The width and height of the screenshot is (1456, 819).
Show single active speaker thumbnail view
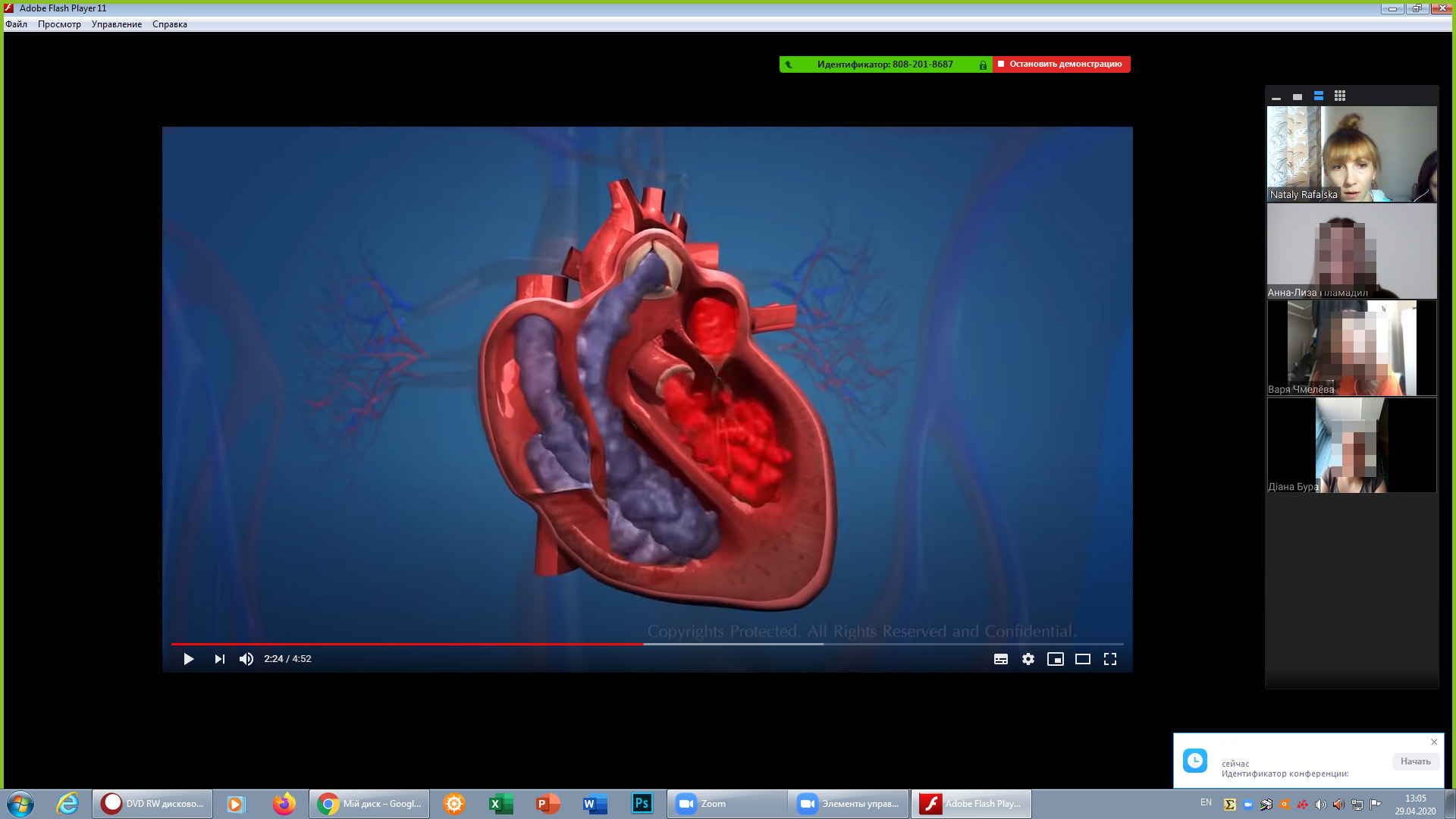click(x=1298, y=97)
